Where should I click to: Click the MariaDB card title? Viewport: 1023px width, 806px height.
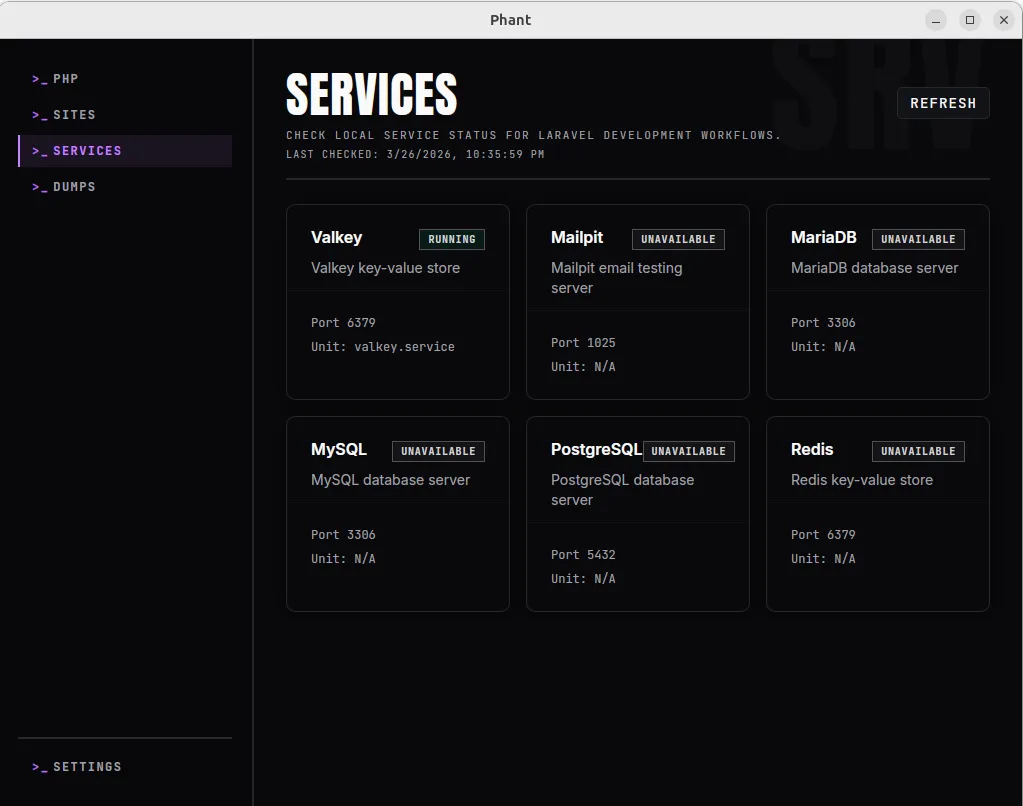coord(823,238)
